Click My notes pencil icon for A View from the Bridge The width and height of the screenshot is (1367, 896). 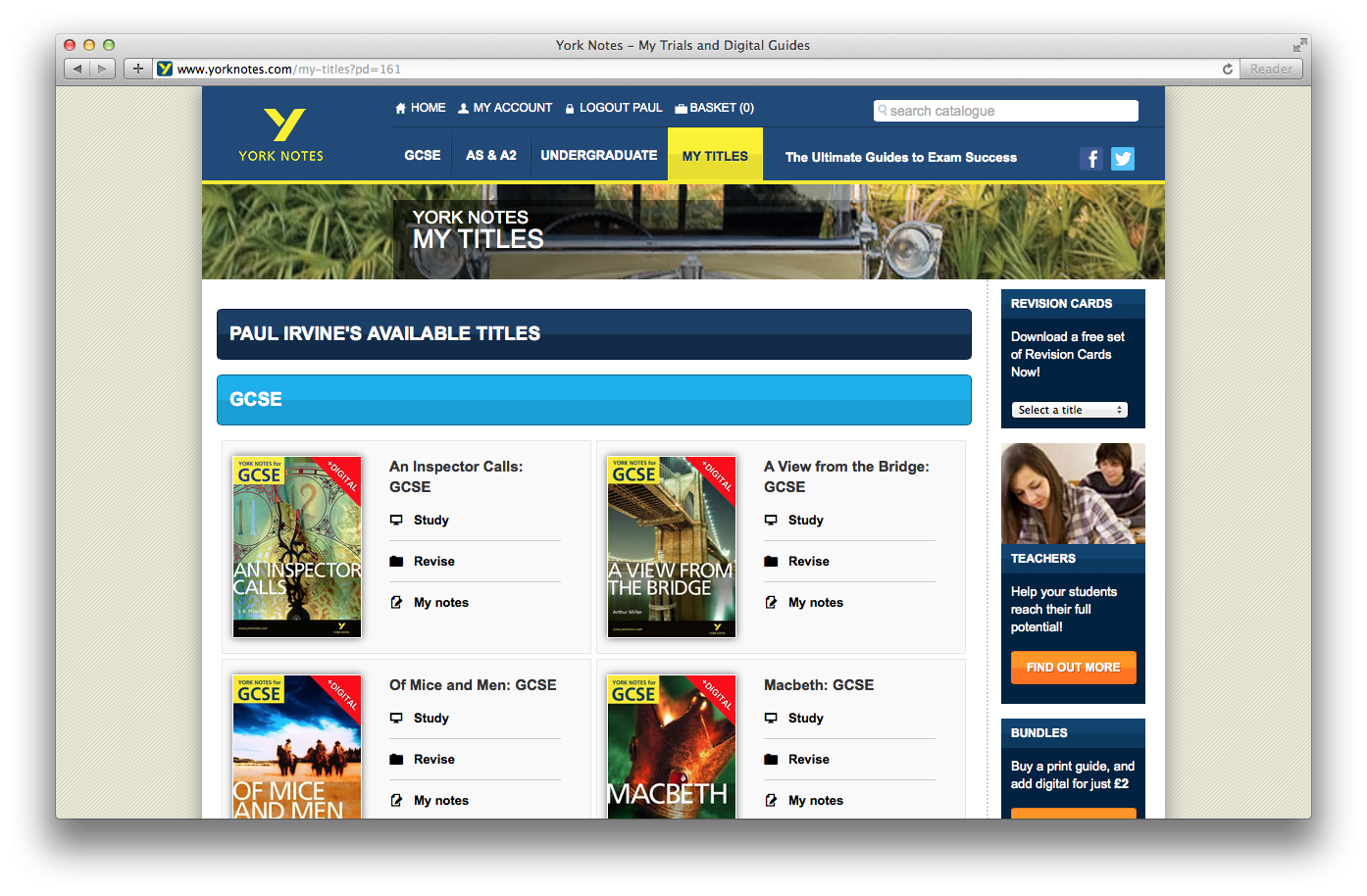771,603
